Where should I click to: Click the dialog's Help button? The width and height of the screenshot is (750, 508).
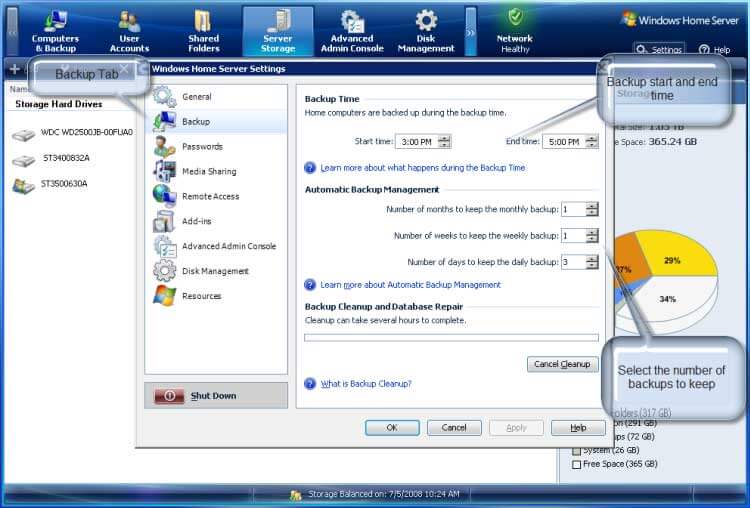578,428
